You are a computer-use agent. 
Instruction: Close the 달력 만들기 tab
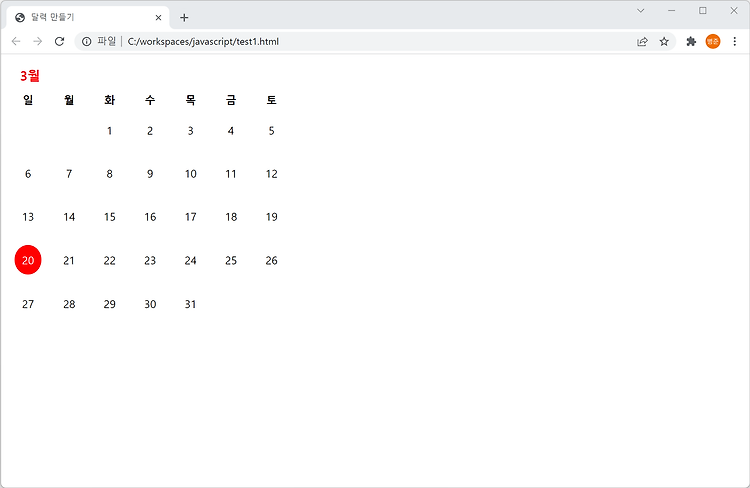tap(158, 18)
